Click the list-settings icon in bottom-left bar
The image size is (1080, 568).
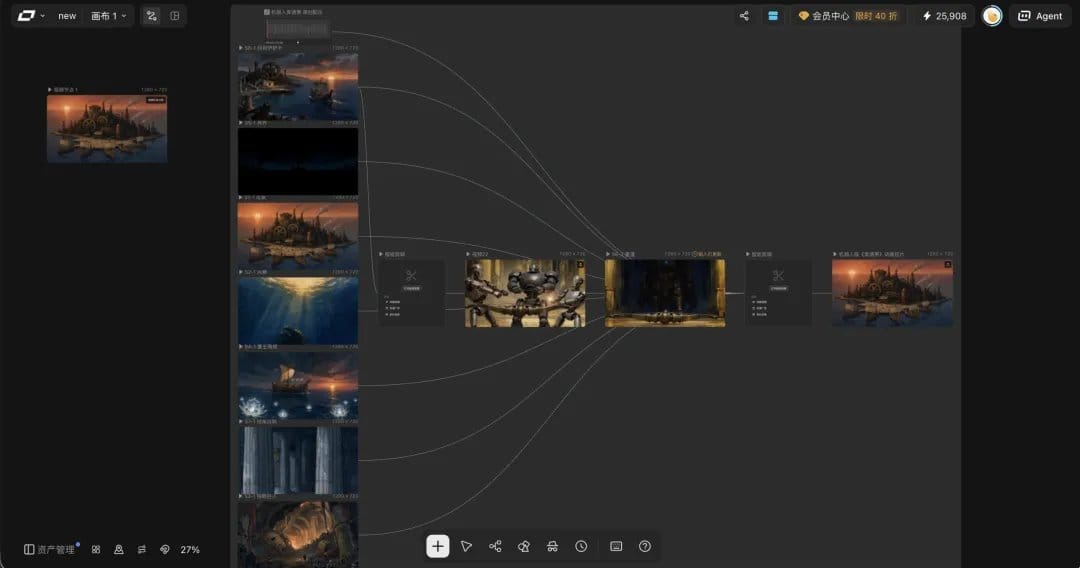142,549
